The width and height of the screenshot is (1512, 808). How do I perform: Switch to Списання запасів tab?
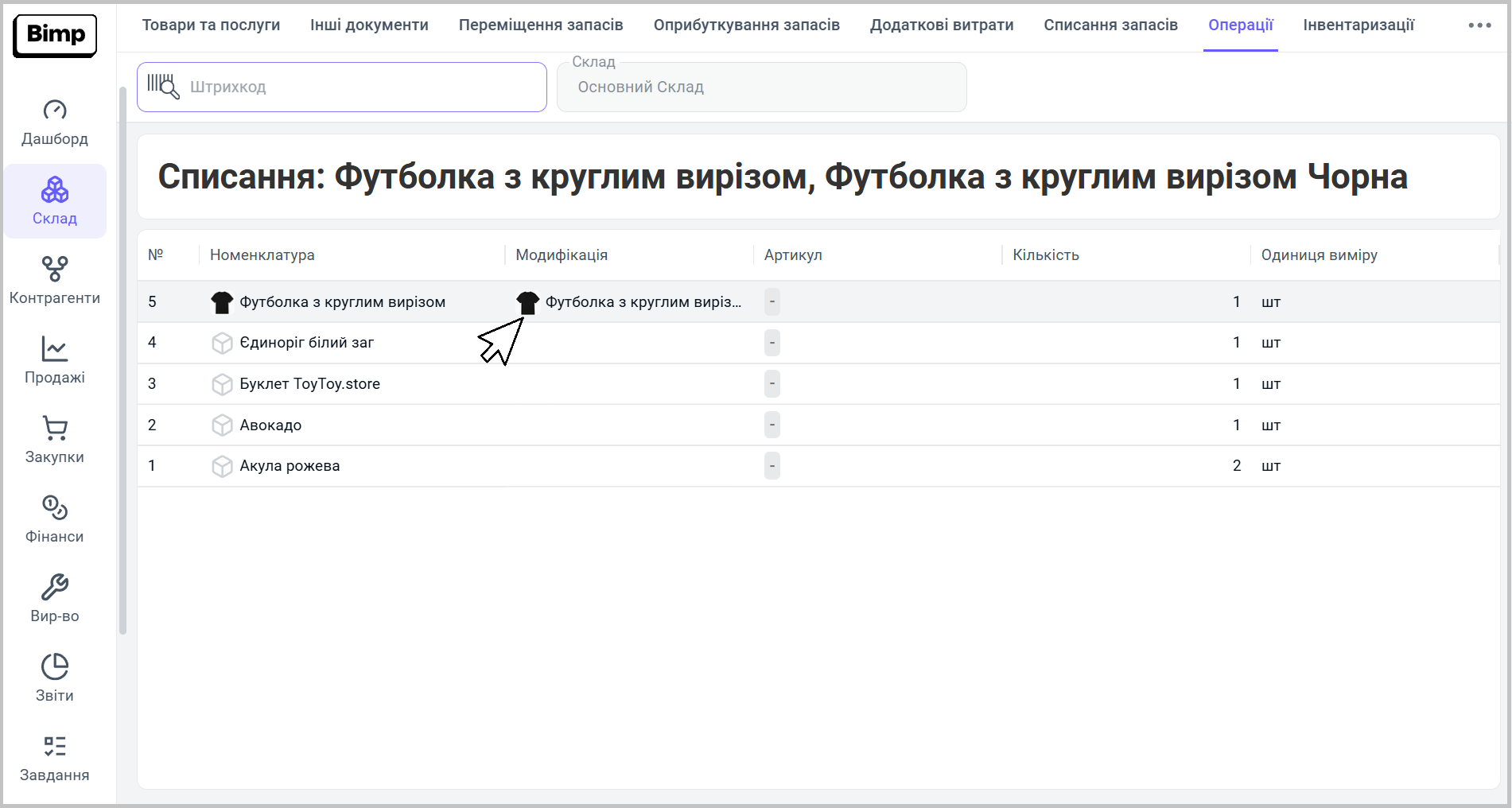tap(1110, 25)
